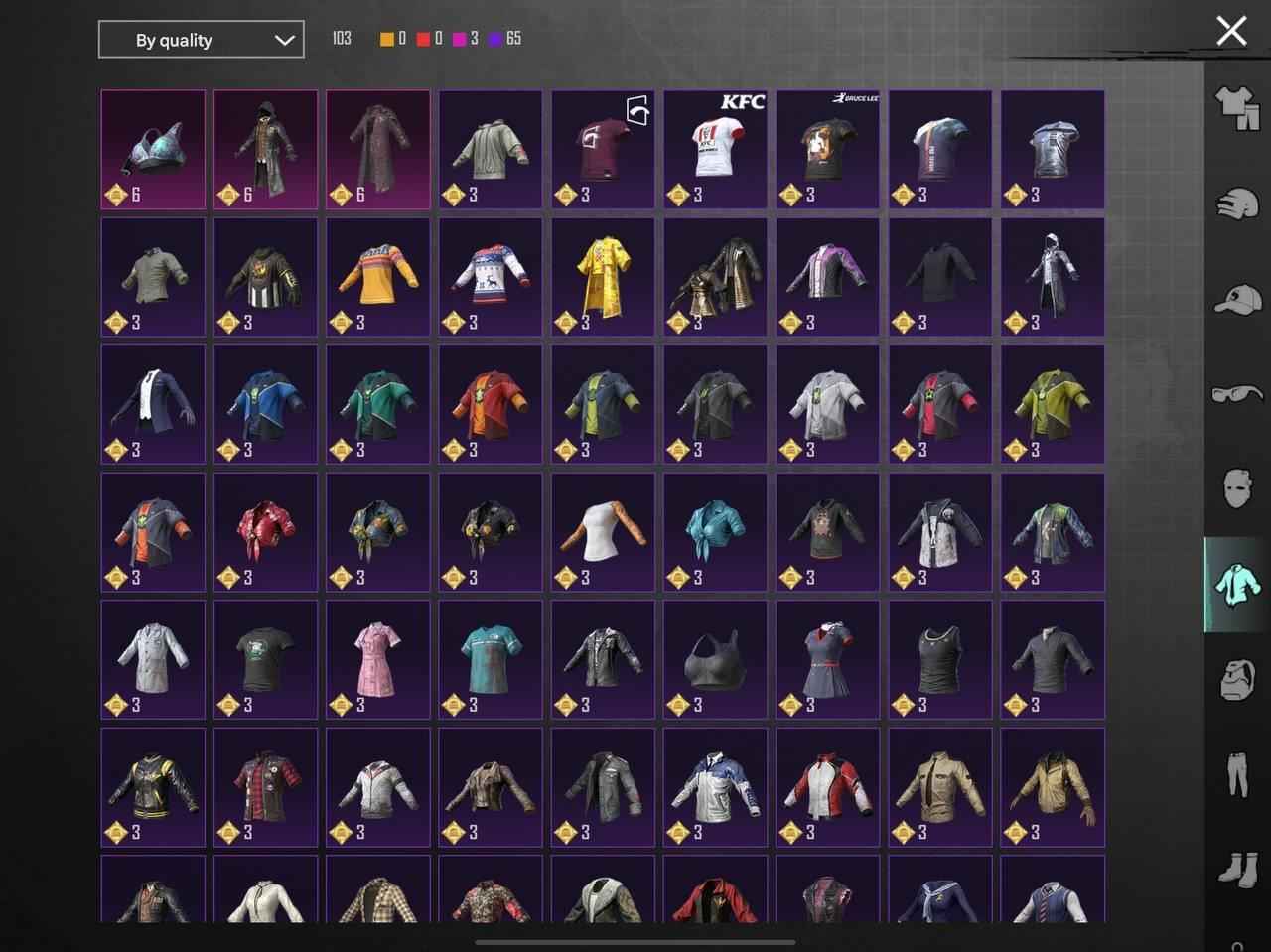Select the boots footwear category
1271x952 pixels.
tap(1237, 869)
